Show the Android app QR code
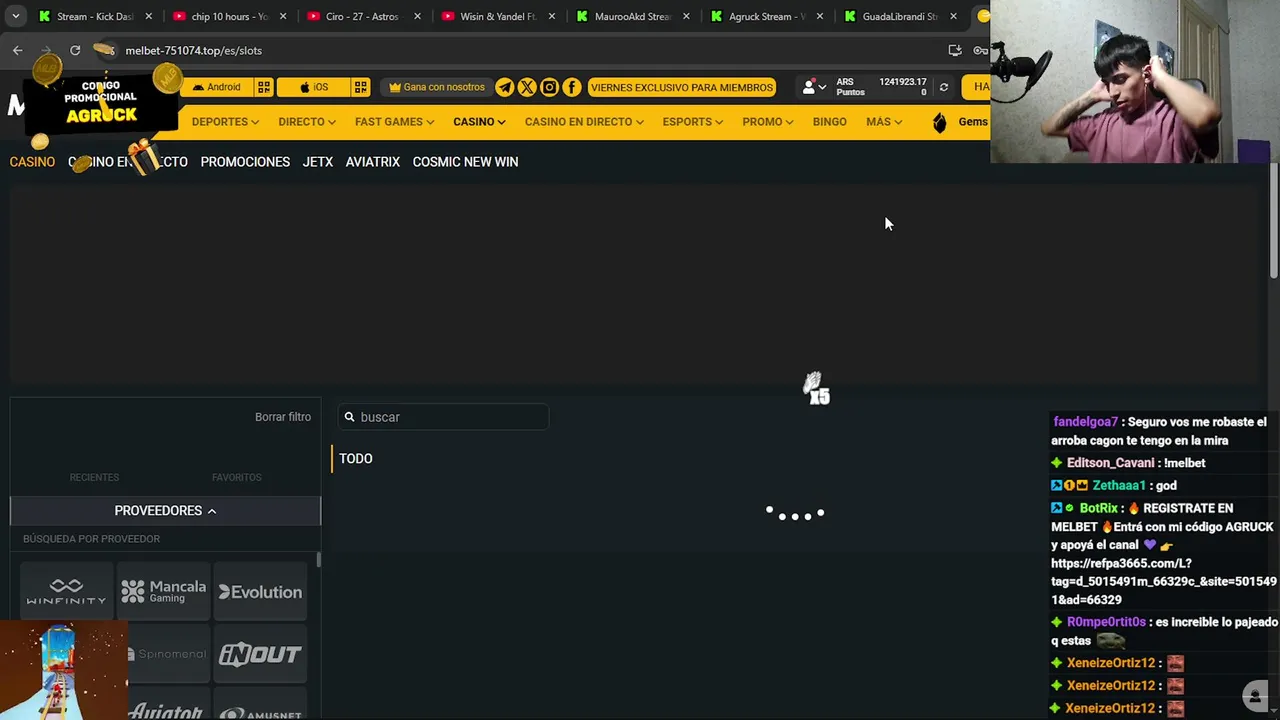Viewport: 1280px width, 720px height. pyautogui.click(x=264, y=87)
